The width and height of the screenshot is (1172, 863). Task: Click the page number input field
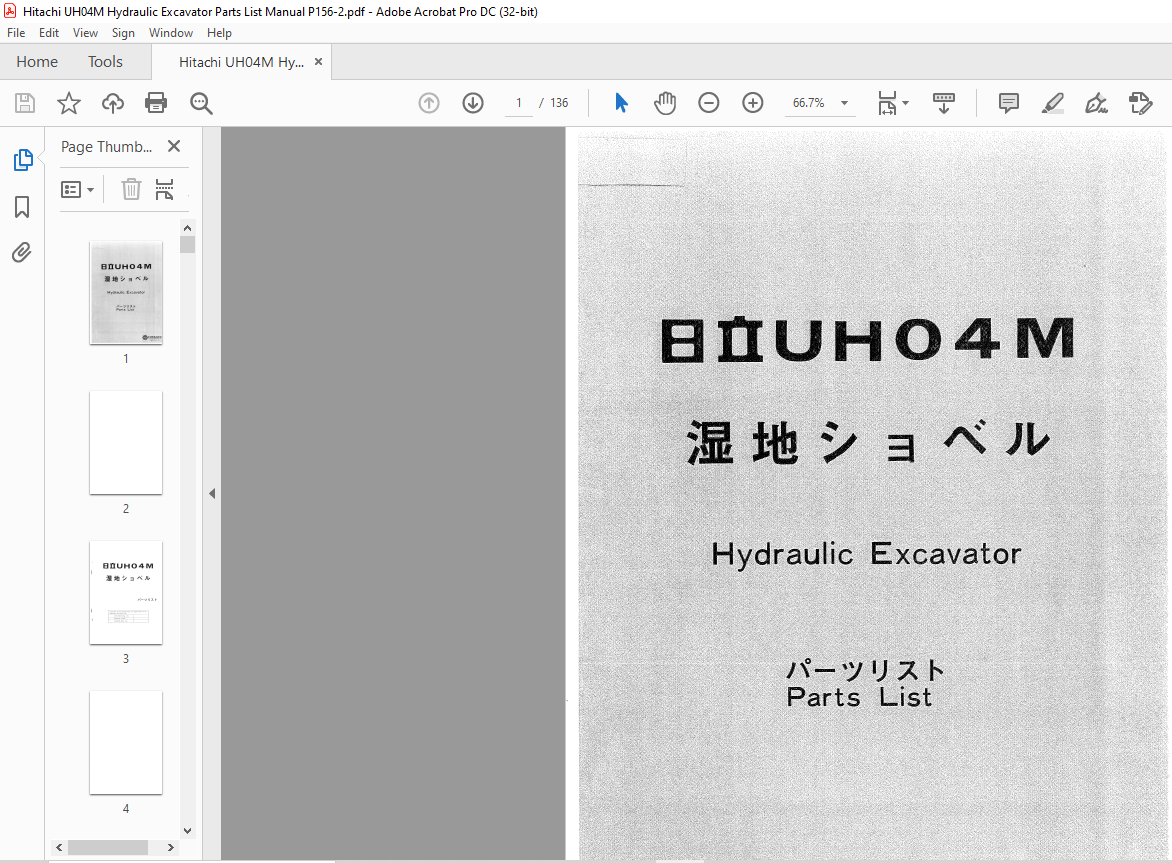(x=519, y=103)
